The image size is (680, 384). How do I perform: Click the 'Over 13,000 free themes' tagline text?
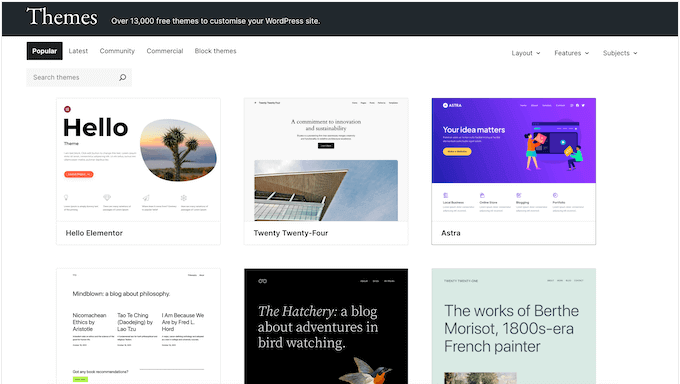coord(216,21)
